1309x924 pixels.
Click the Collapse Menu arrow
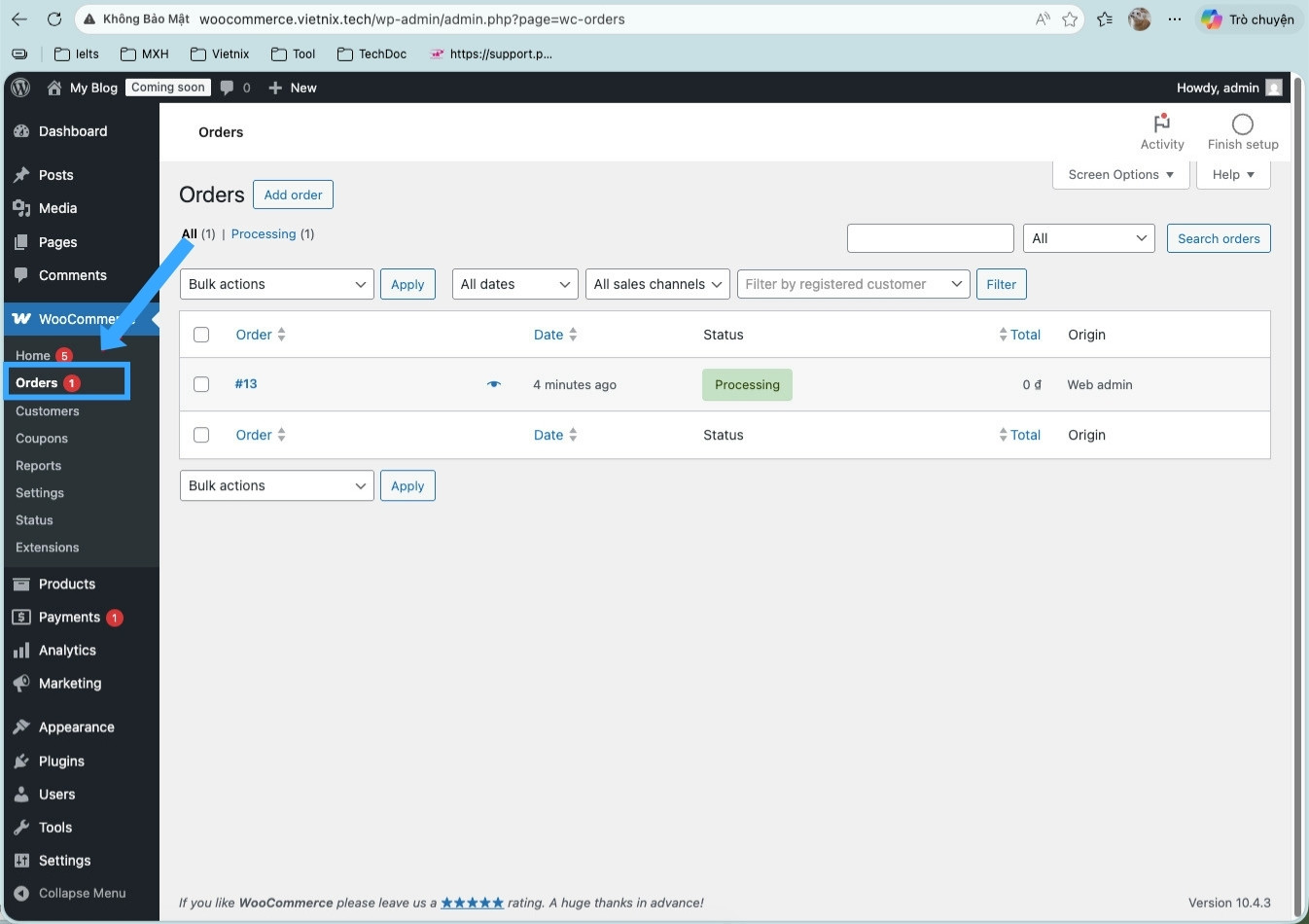(x=21, y=893)
